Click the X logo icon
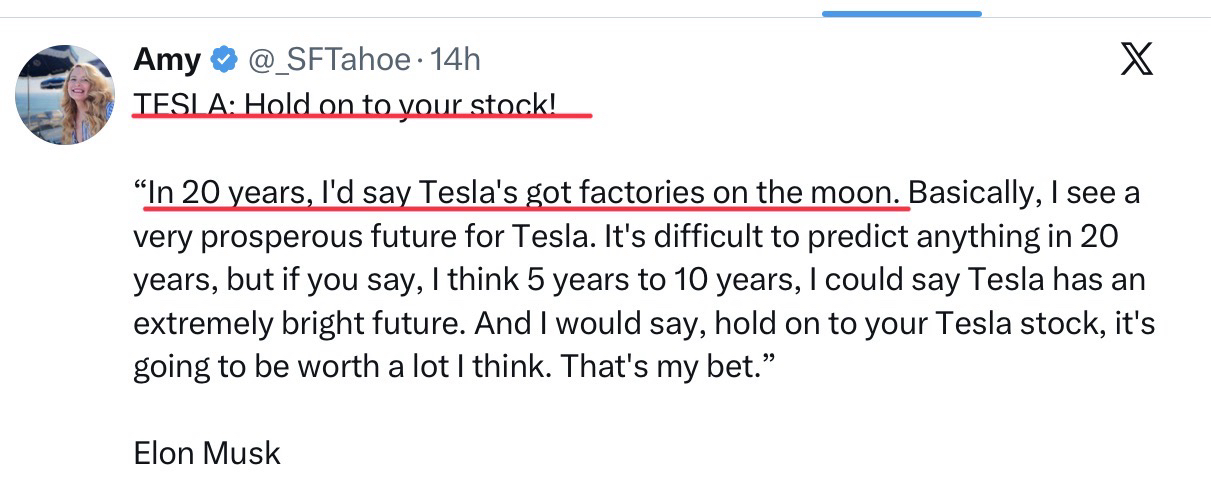This screenshot has width=1211, height=478. point(1136,60)
